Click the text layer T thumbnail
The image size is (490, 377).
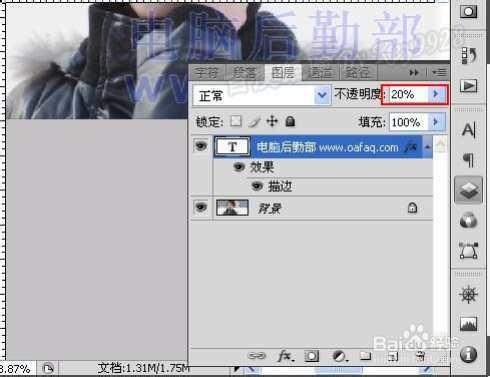(233, 147)
